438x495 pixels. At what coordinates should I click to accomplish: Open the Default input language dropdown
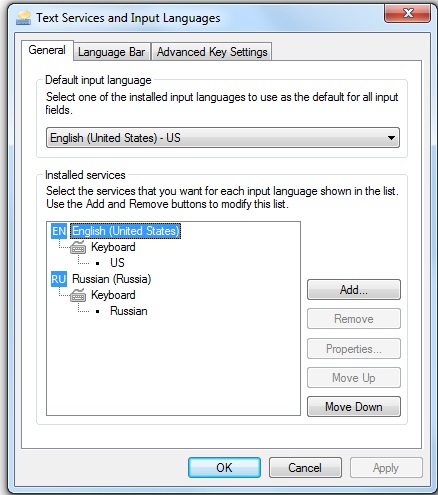[x=223, y=138]
